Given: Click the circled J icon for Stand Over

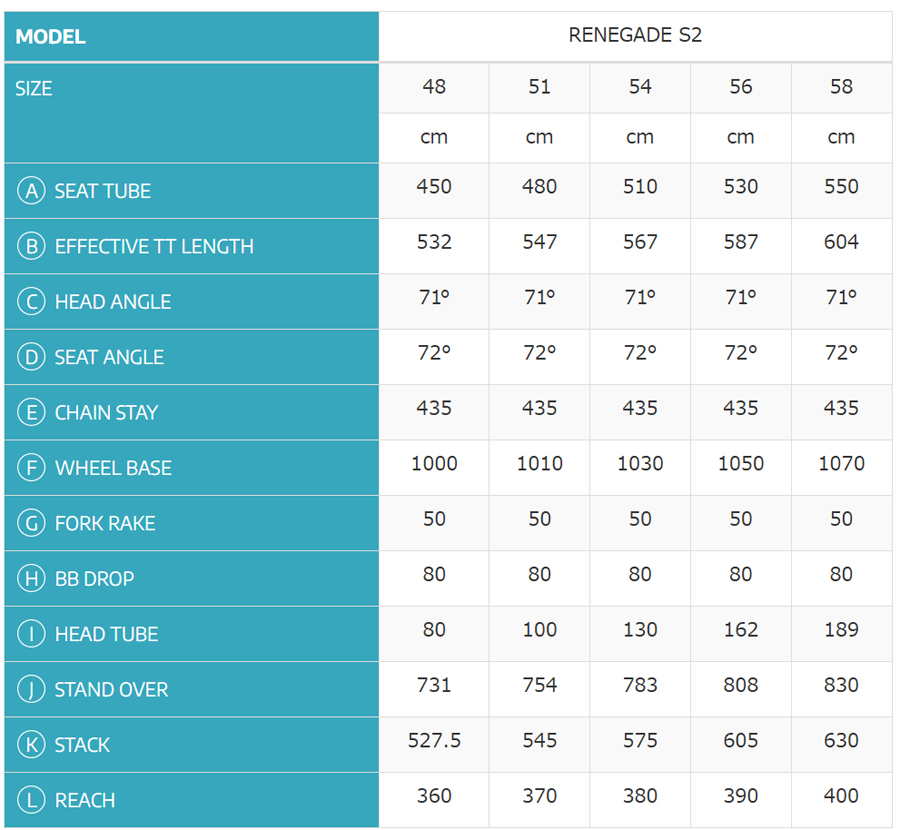Looking at the screenshot, I should [32, 689].
